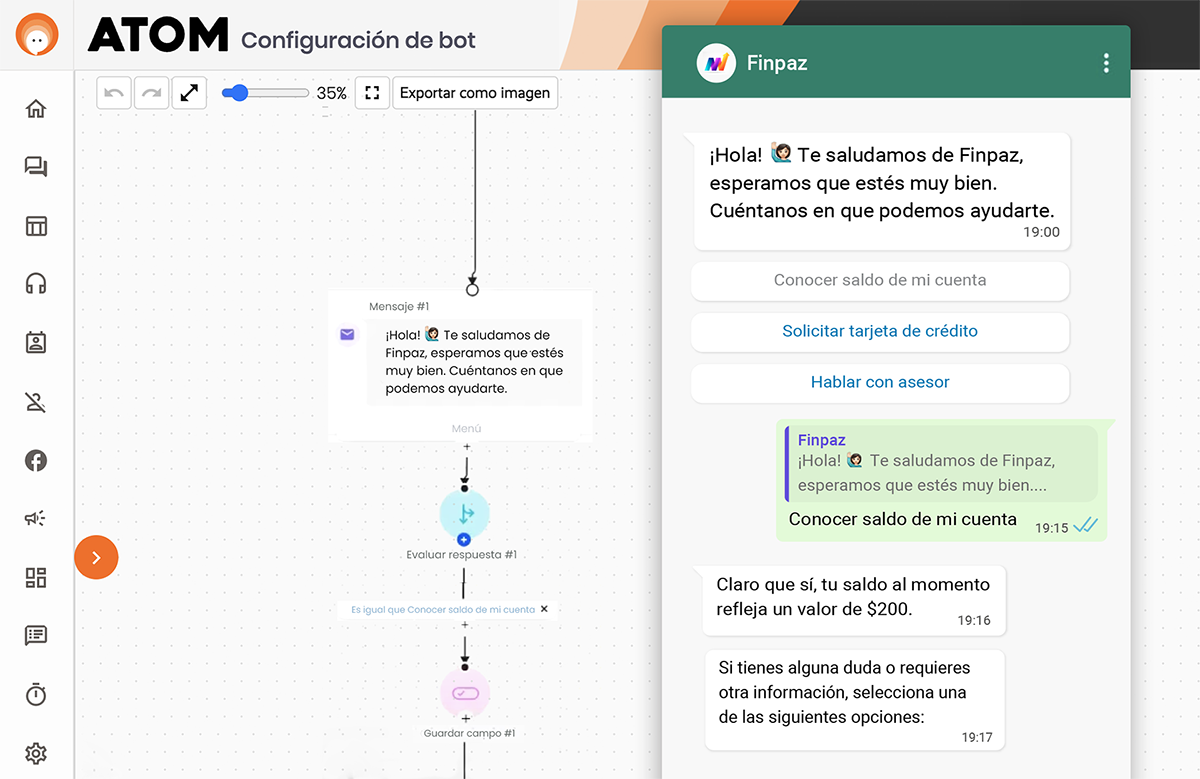Screen dimensions: 1200x779
Task: Click Configuración de bot heading
Action: [x=358, y=41]
